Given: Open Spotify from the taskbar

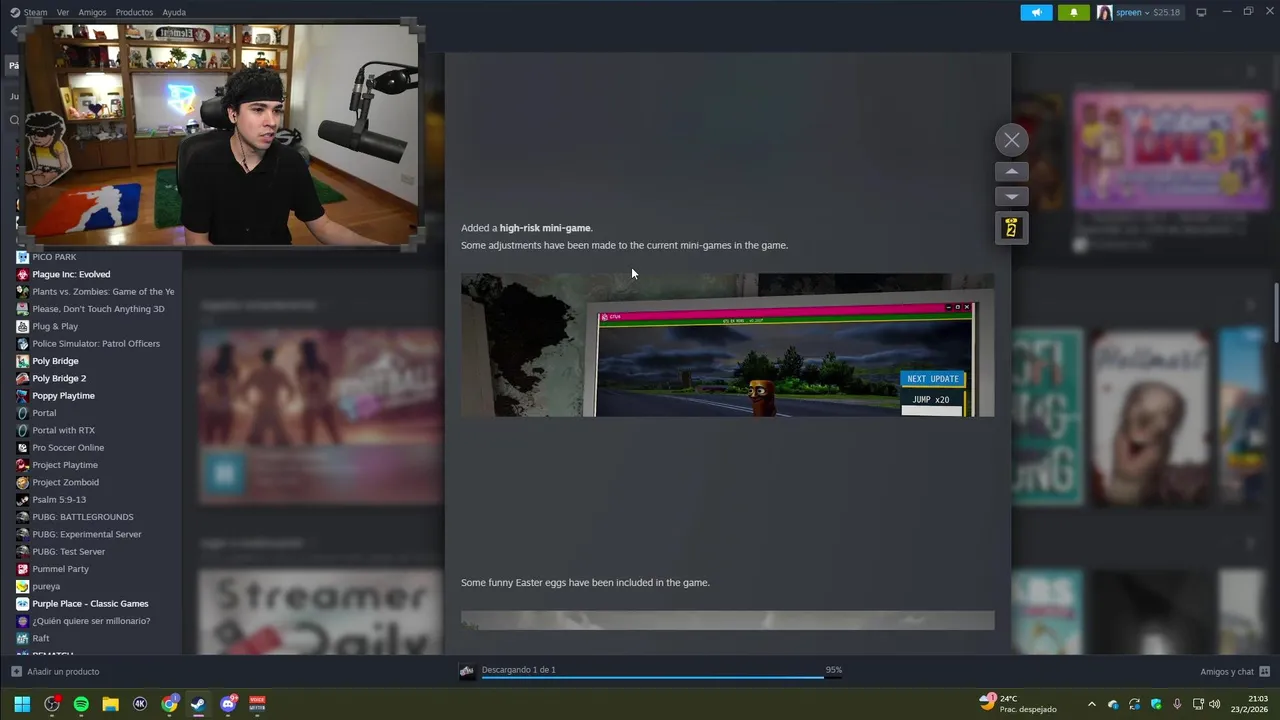Looking at the screenshot, I should pyautogui.click(x=81, y=704).
